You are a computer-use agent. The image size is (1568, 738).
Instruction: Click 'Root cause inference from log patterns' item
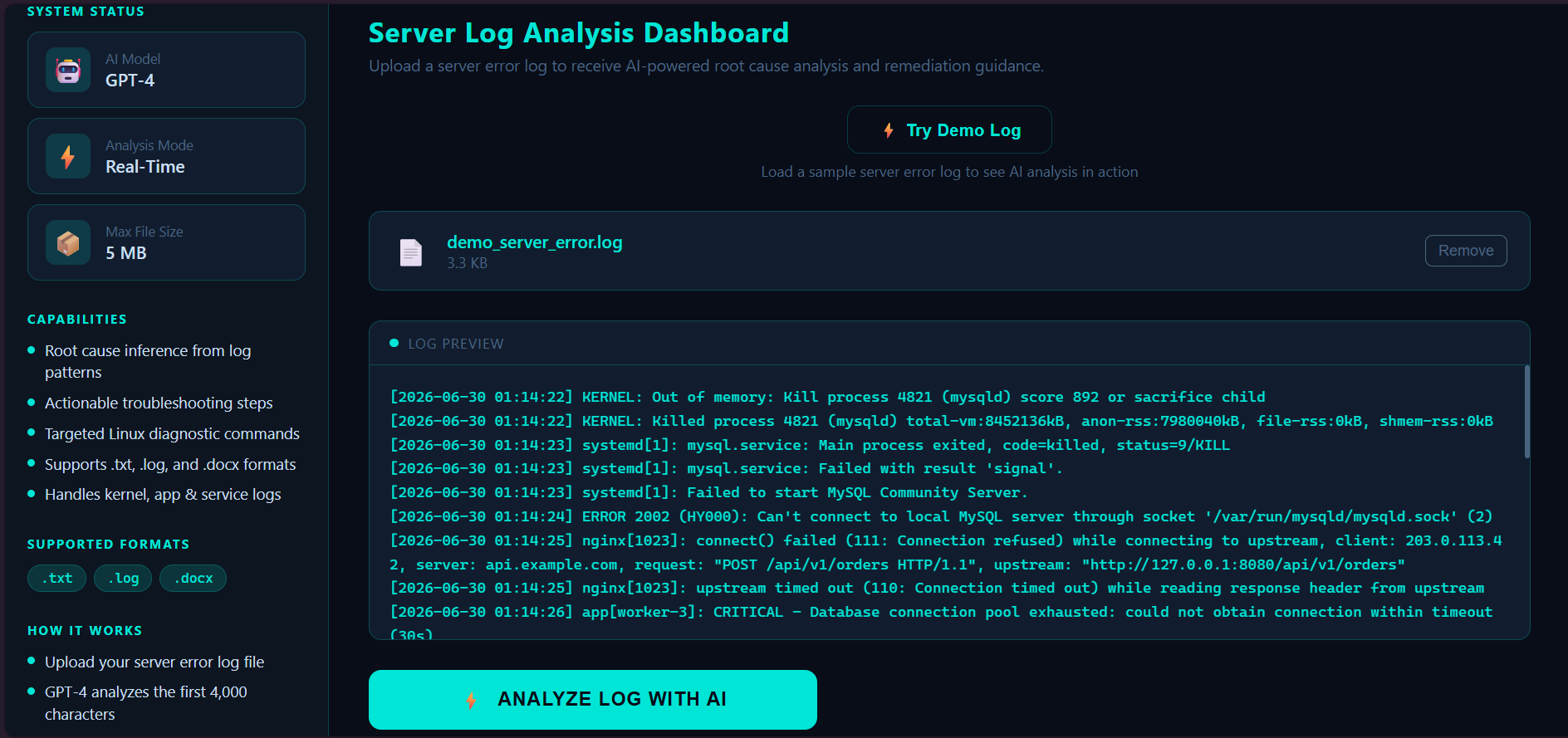coord(148,362)
